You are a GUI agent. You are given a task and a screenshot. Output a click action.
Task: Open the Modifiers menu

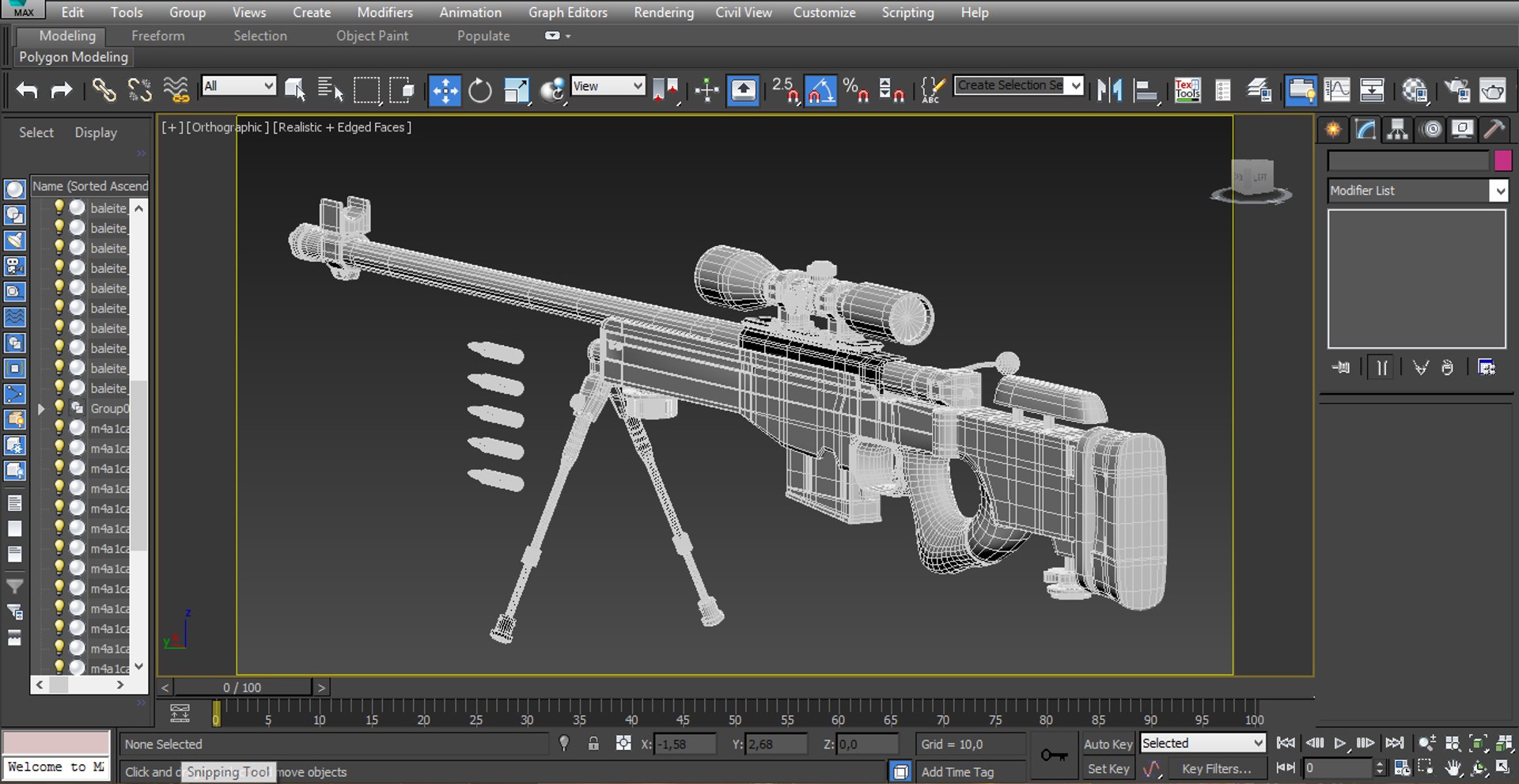click(x=384, y=12)
